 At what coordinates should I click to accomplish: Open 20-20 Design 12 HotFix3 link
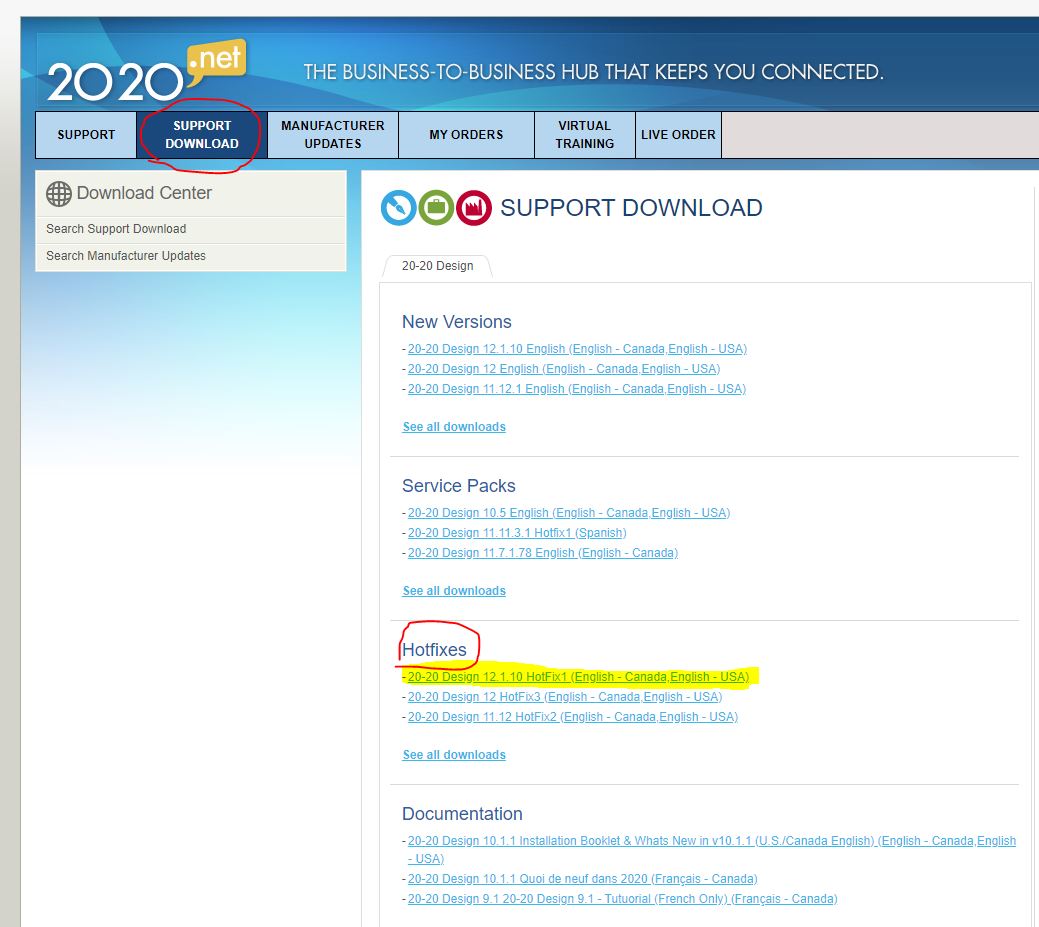tap(565, 696)
